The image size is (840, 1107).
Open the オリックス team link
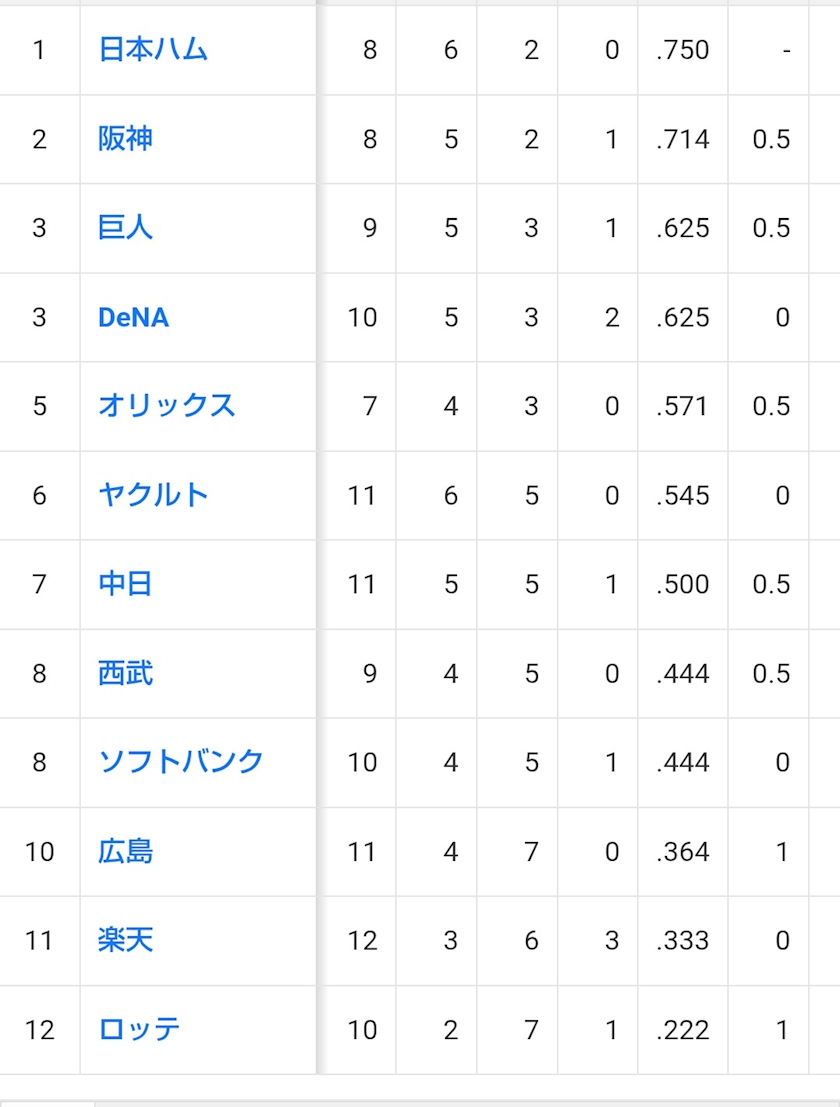167,406
